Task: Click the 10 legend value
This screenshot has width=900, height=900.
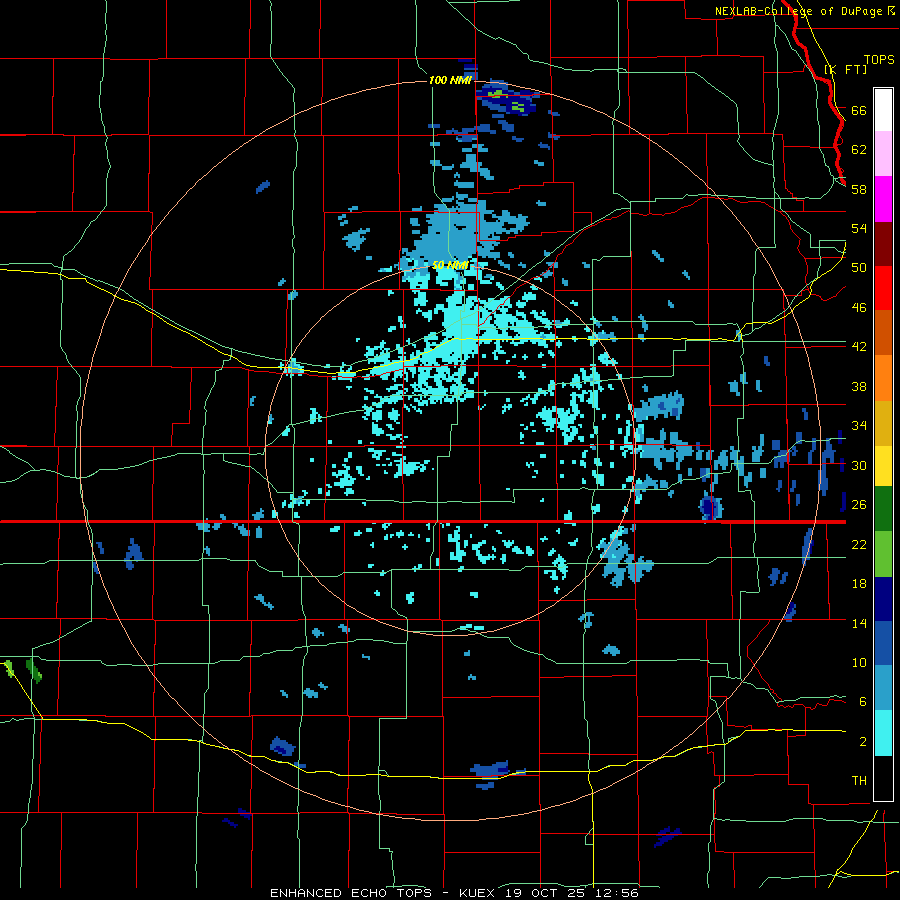Action: tap(859, 662)
